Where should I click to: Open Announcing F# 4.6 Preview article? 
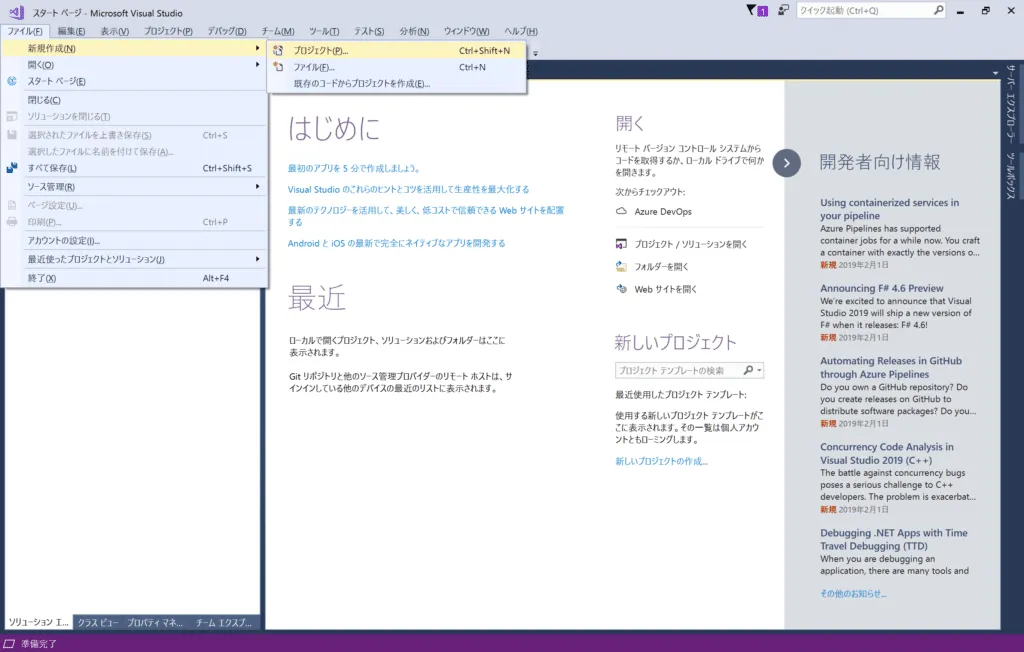point(882,288)
